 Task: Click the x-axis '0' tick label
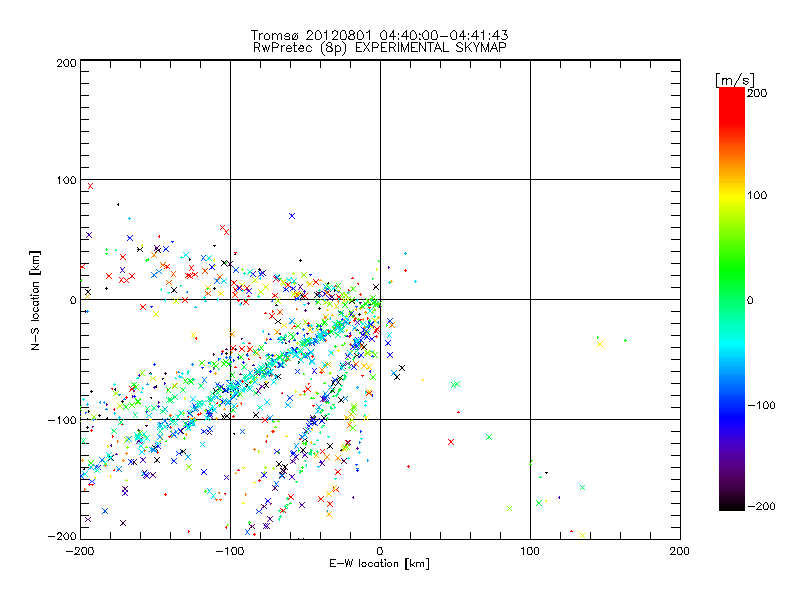(380, 551)
